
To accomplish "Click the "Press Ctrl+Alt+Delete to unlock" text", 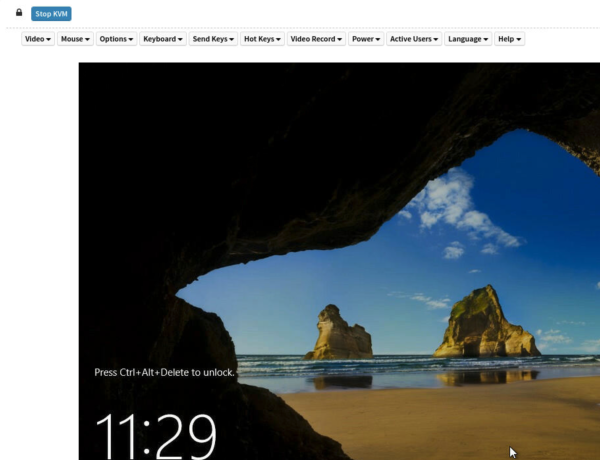I will pos(164,372).
